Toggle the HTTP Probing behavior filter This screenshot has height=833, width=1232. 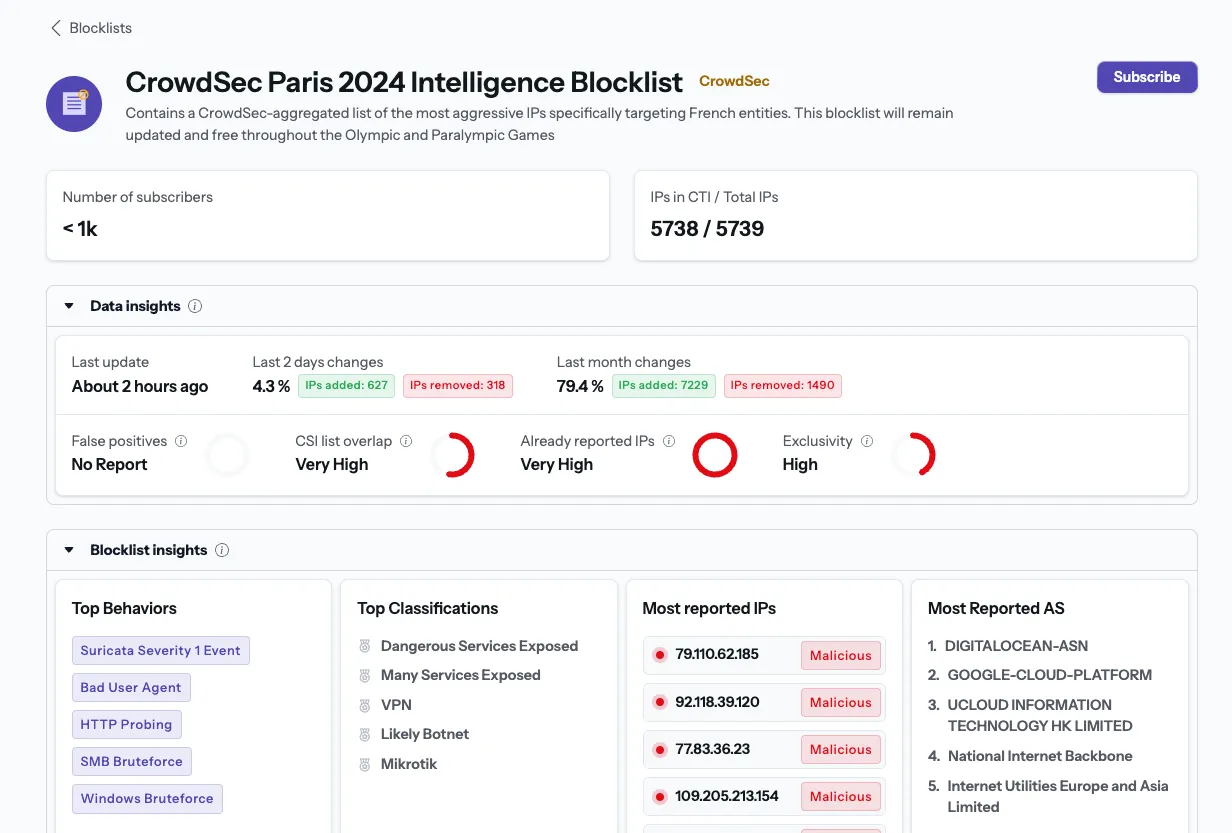coord(126,724)
